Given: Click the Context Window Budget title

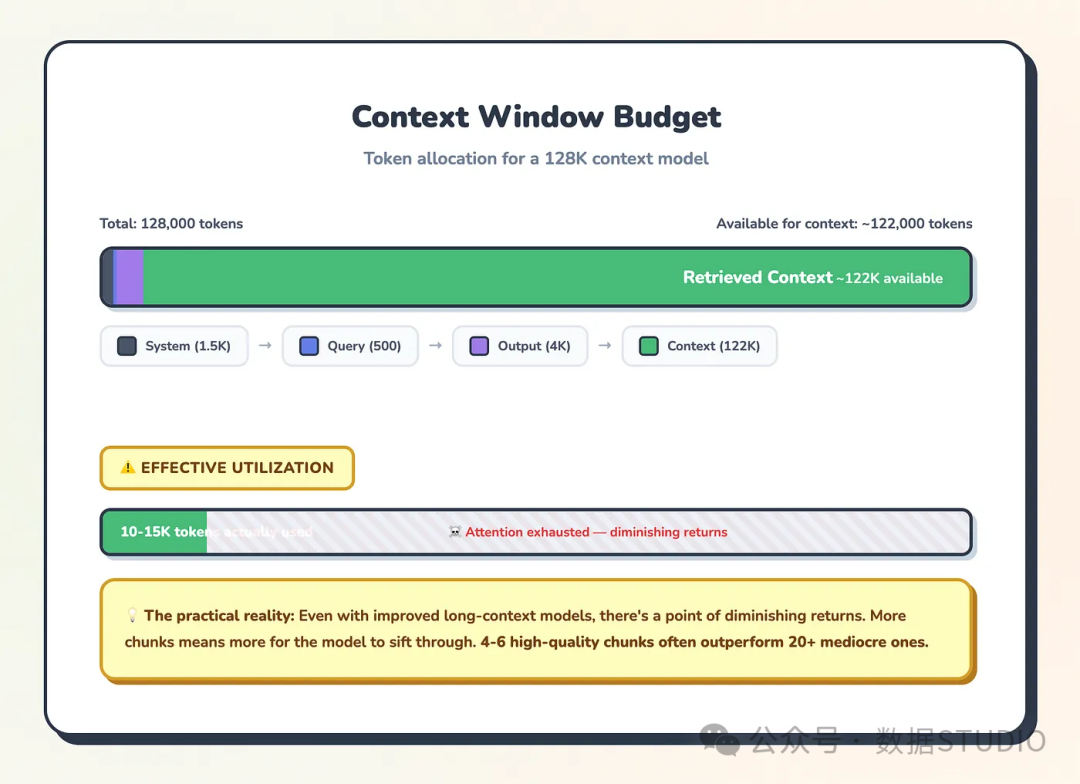Looking at the screenshot, I should tap(537, 116).
